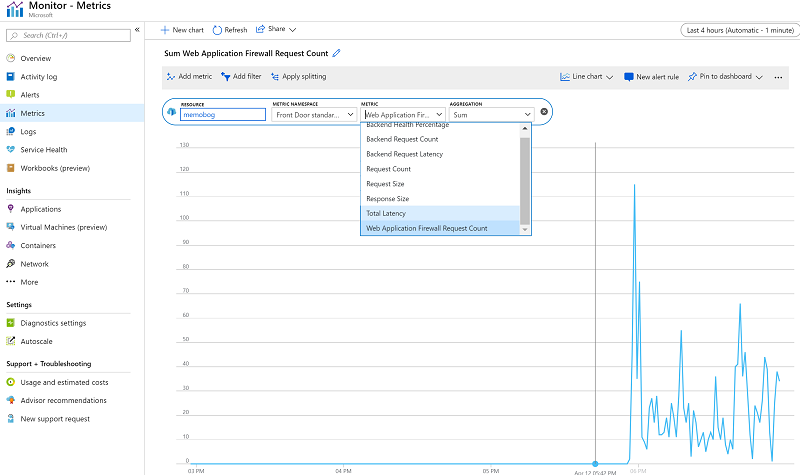Click the metric list scrollbar thumb

tap(524, 181)
